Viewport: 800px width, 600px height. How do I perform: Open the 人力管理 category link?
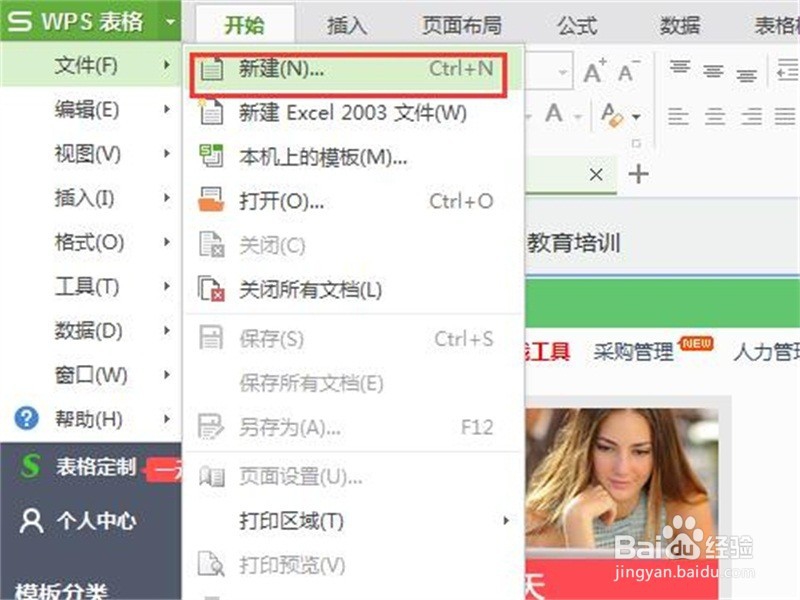click(766, 352)
